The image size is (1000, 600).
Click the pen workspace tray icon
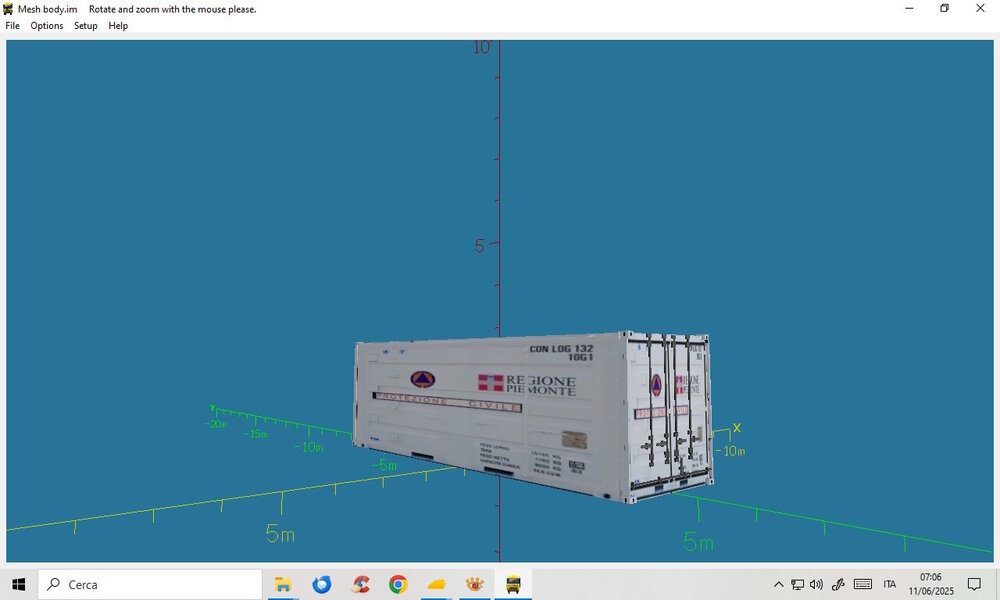[x=838, y=584]
